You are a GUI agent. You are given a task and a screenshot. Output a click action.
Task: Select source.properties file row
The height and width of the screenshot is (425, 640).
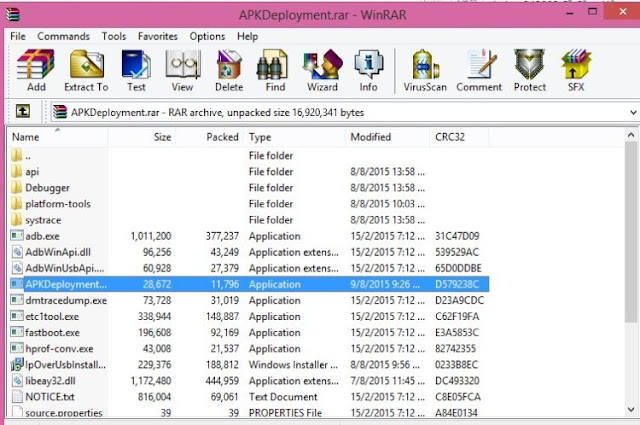(249, 412)
